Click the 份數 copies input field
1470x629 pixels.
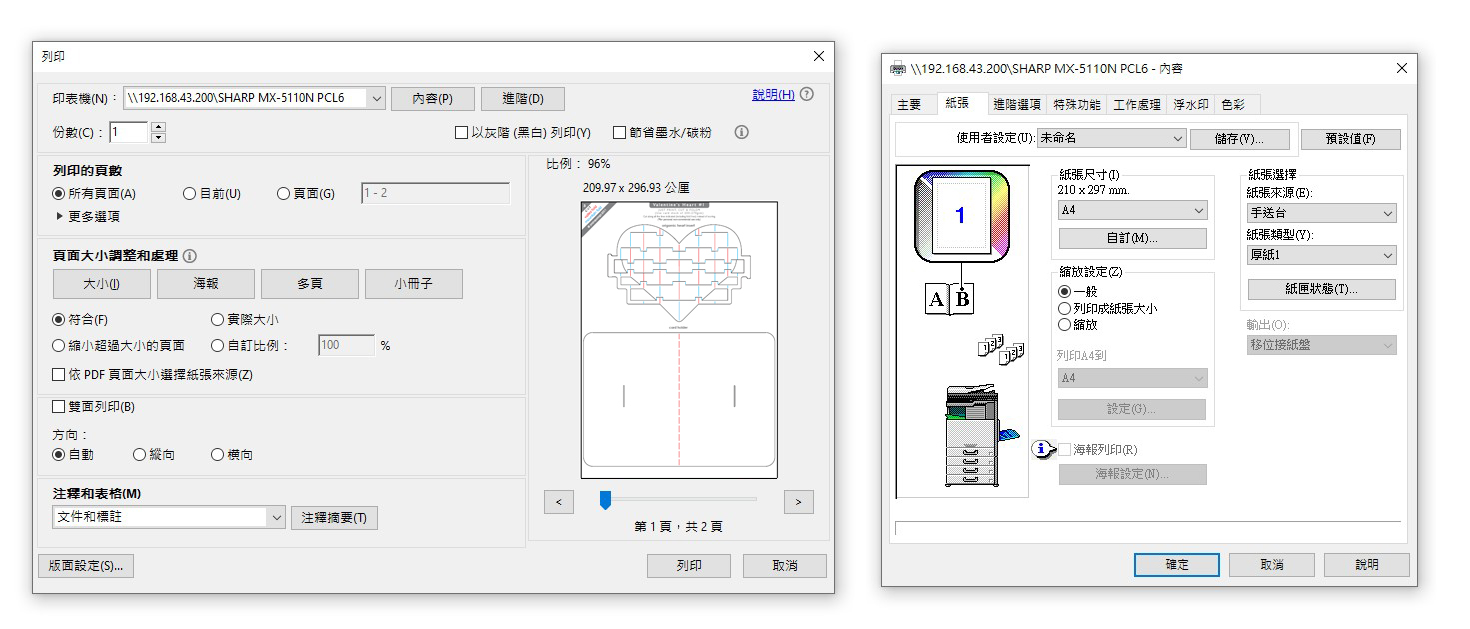click(129, 132)
